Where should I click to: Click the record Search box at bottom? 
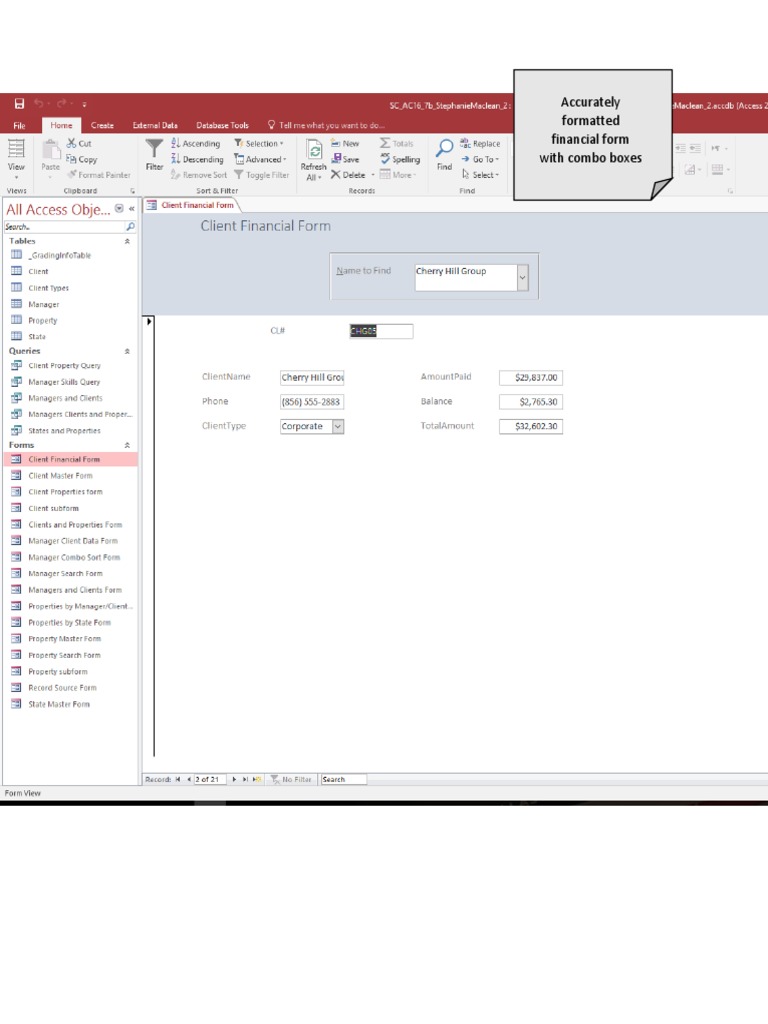tap(343, 779)
